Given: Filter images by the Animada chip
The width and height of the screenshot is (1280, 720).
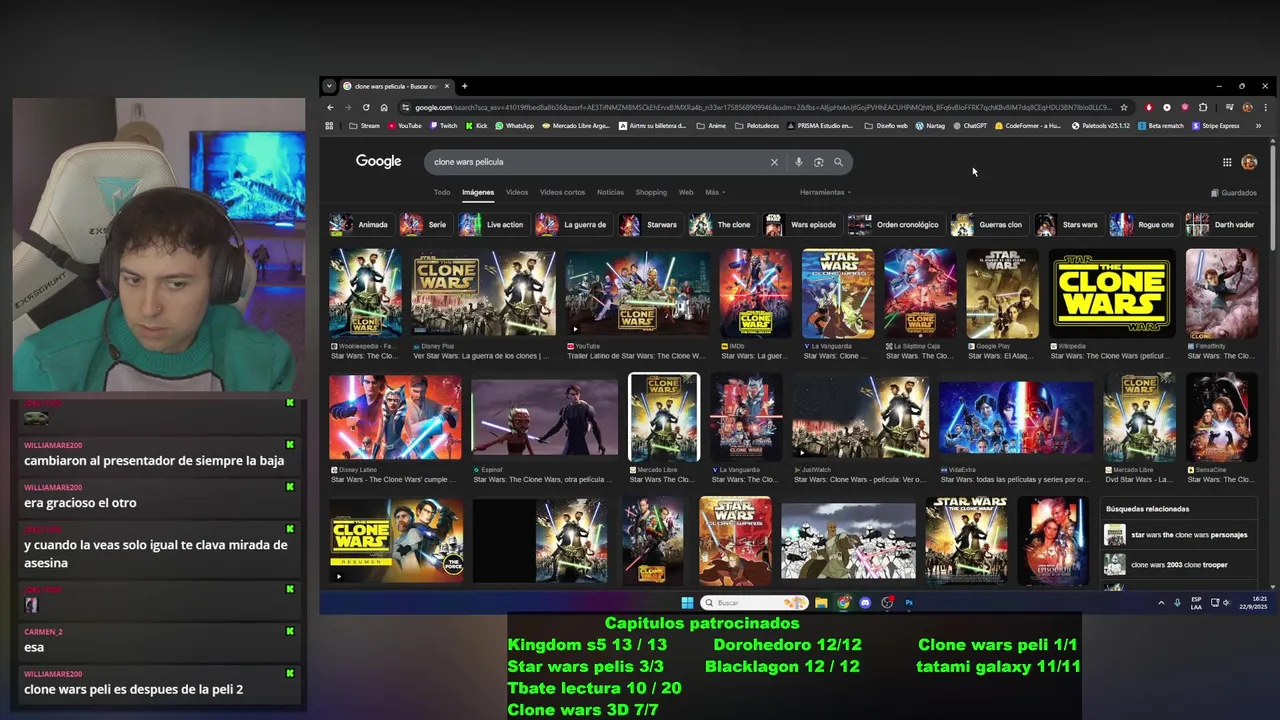Looking at the screenshot, I should tap(360, 225).
